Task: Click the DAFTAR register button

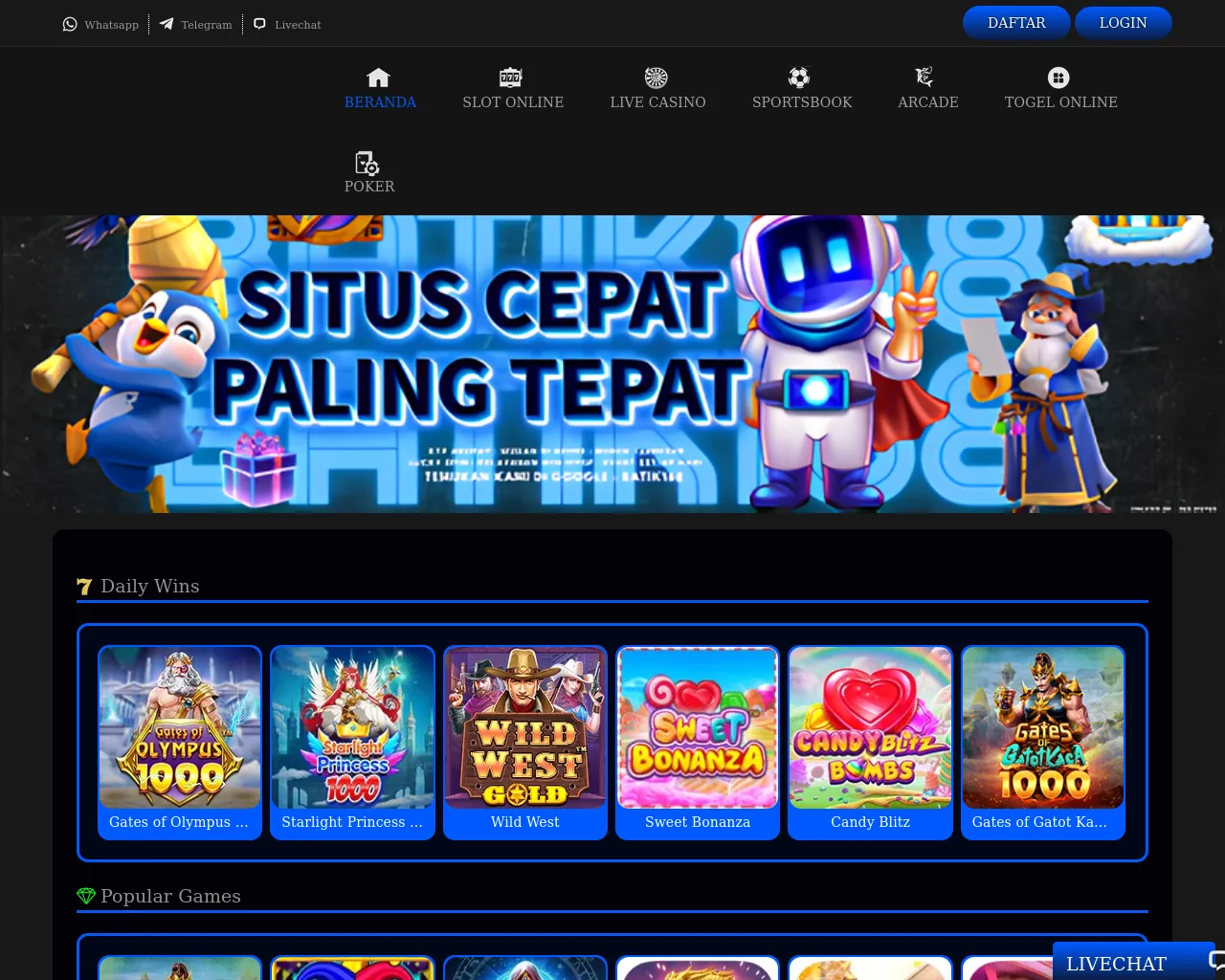Action: (x=1016, y=23)
